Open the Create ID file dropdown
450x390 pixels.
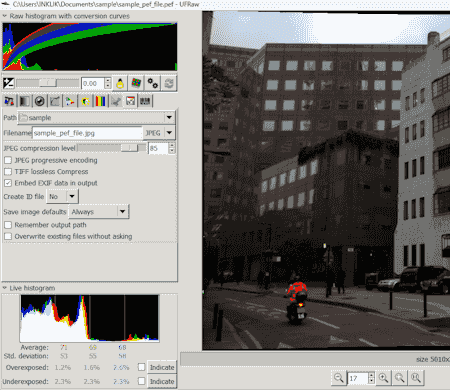63,197
